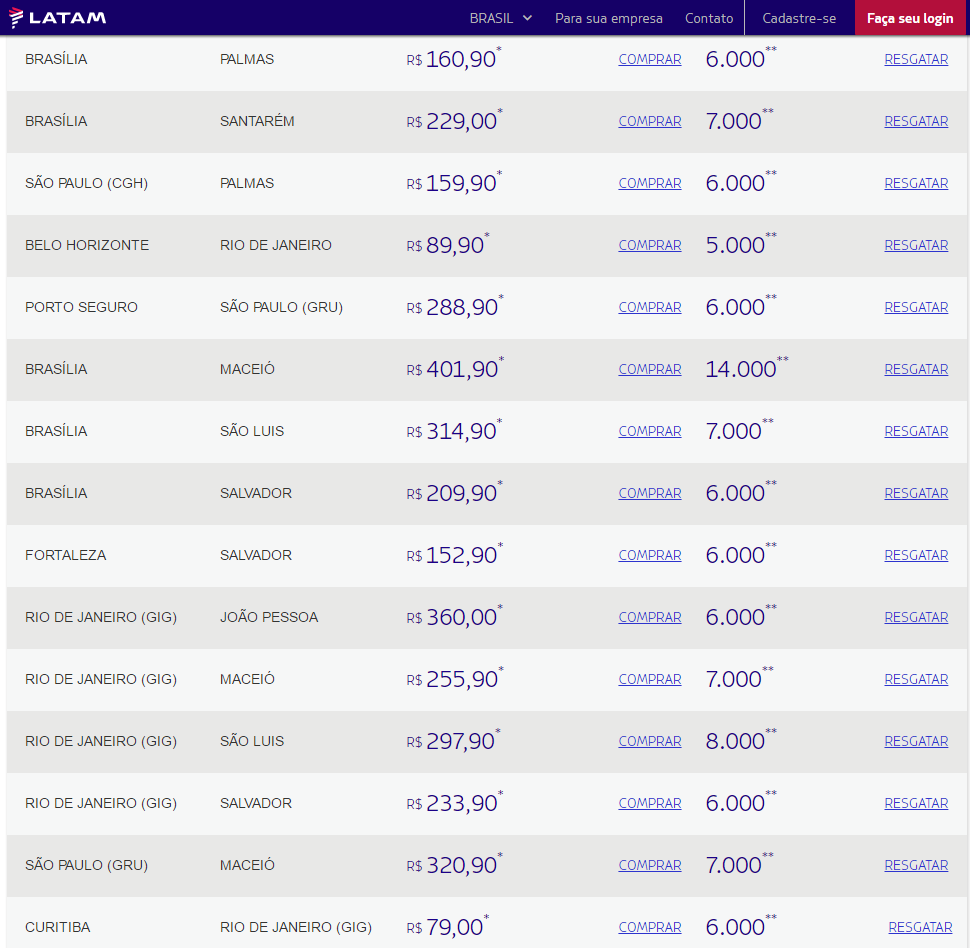Select the R$ 401,90 price text
Viewport: 970px width, 948px height.
455,368
